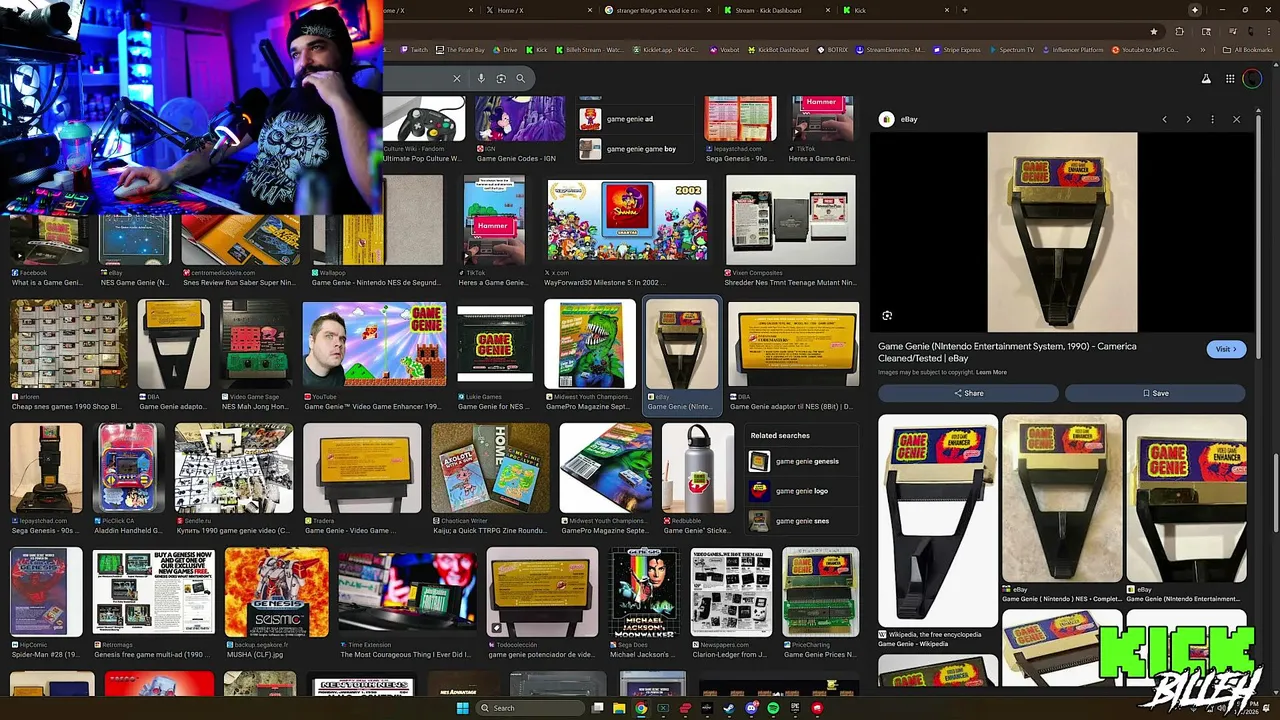Viewport: 1280px width, 720px height.
Task: Open File Explorer from the taskbar
Action: (x=619, y=708)
